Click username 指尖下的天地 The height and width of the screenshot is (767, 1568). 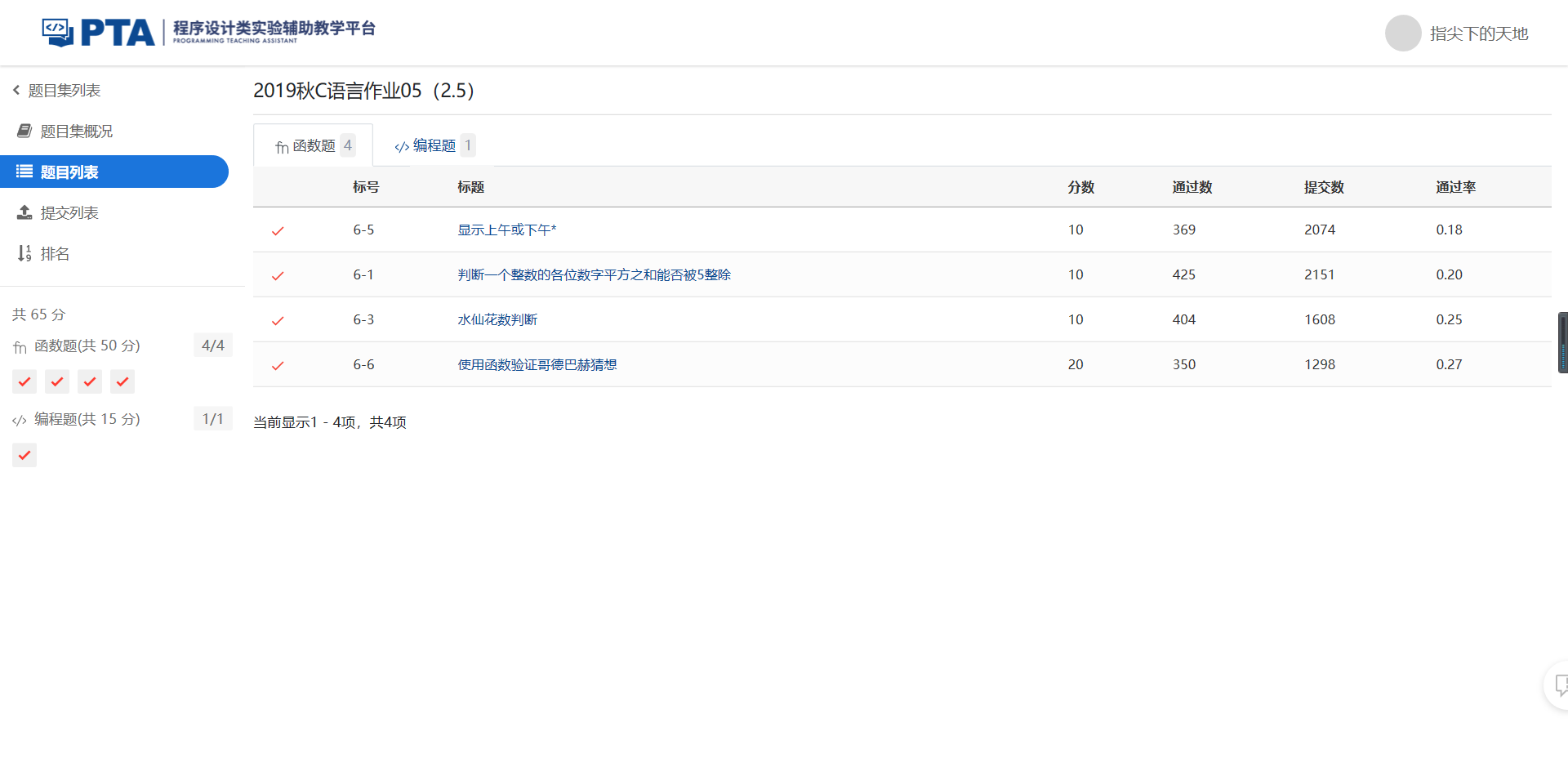[x=1479, y=33]
